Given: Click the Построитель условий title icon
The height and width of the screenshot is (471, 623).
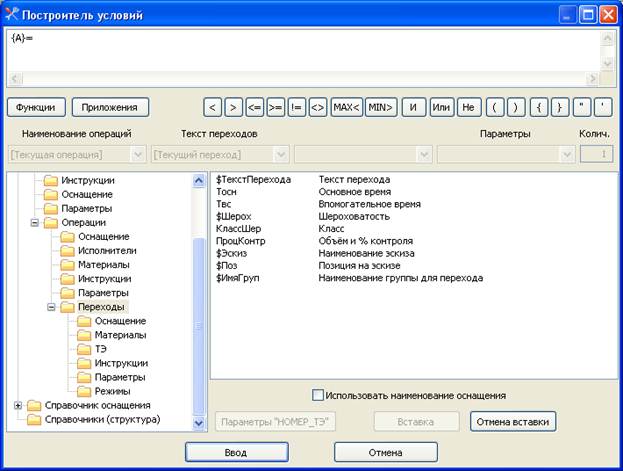Looking at the screenshot, I should (12, 15).
